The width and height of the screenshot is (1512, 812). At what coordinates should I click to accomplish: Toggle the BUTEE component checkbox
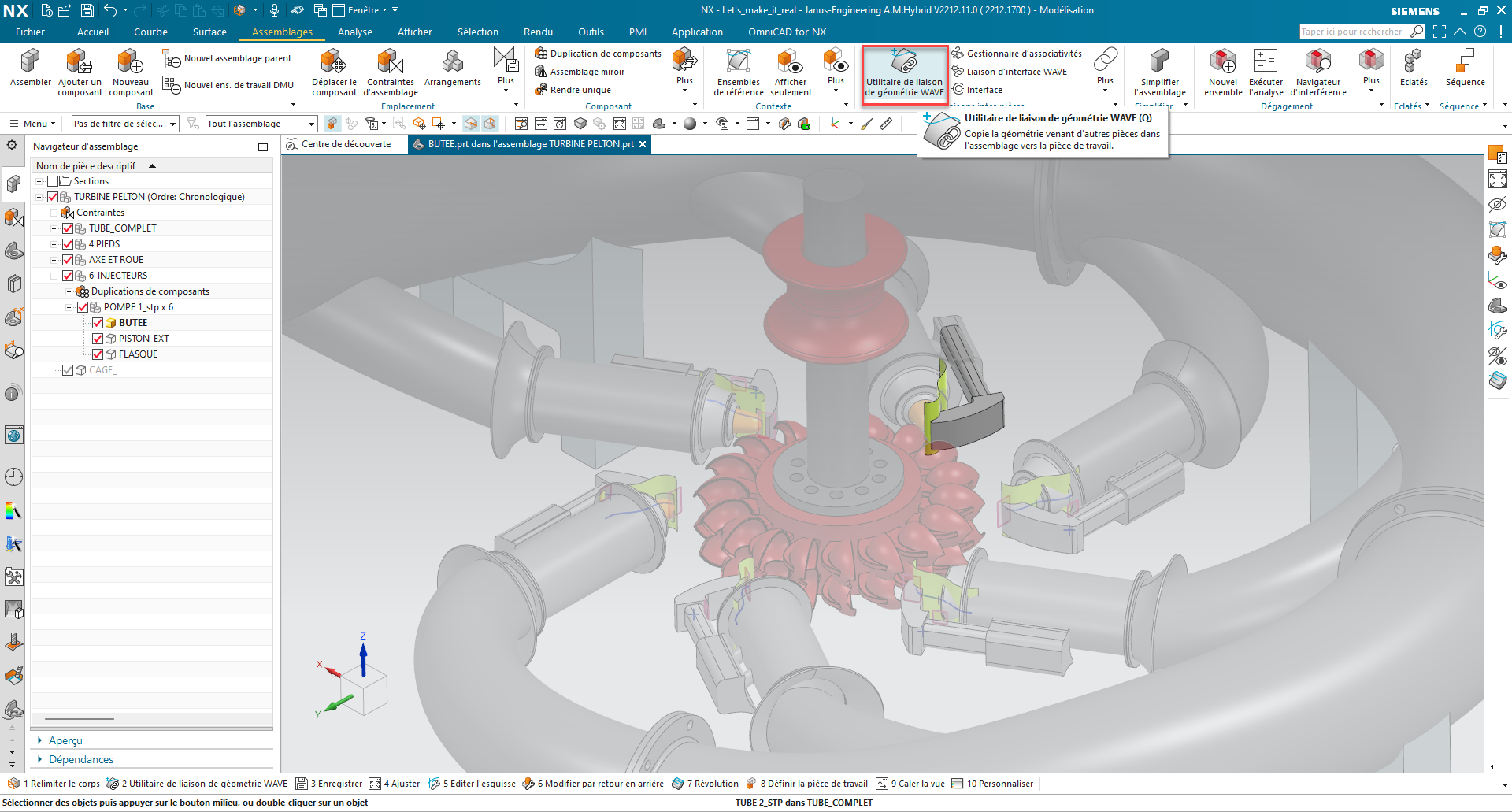point(98,323)
